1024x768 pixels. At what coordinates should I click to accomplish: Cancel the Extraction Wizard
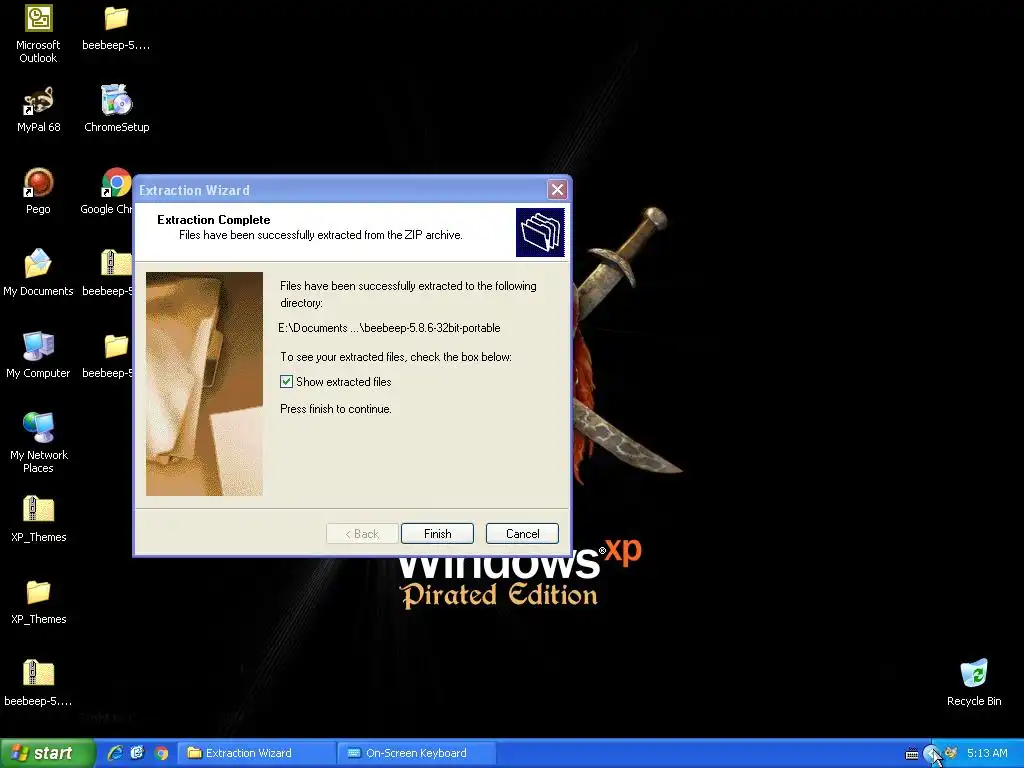(x=522, y=534)
